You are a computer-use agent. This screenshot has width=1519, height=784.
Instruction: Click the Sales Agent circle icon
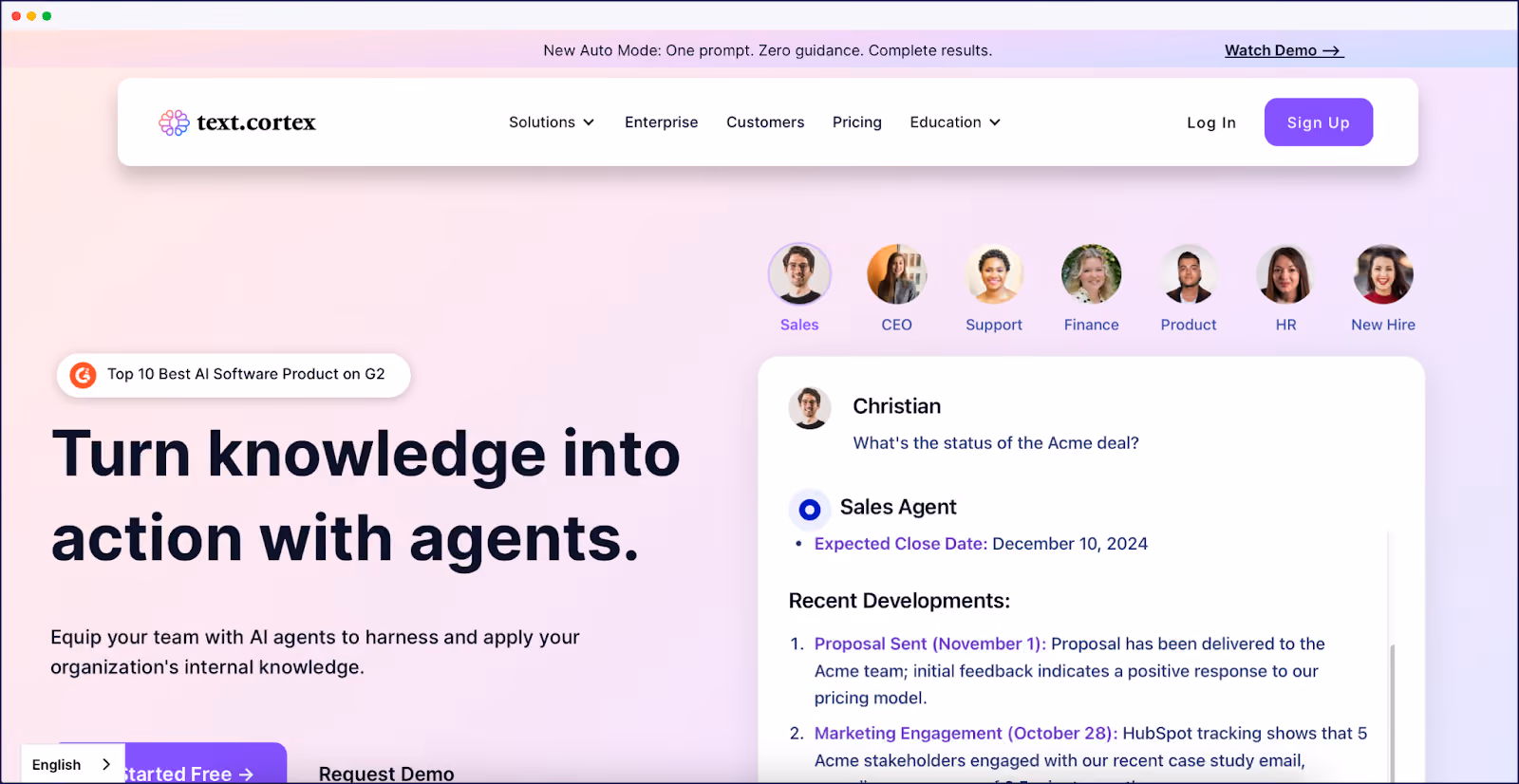810,510
